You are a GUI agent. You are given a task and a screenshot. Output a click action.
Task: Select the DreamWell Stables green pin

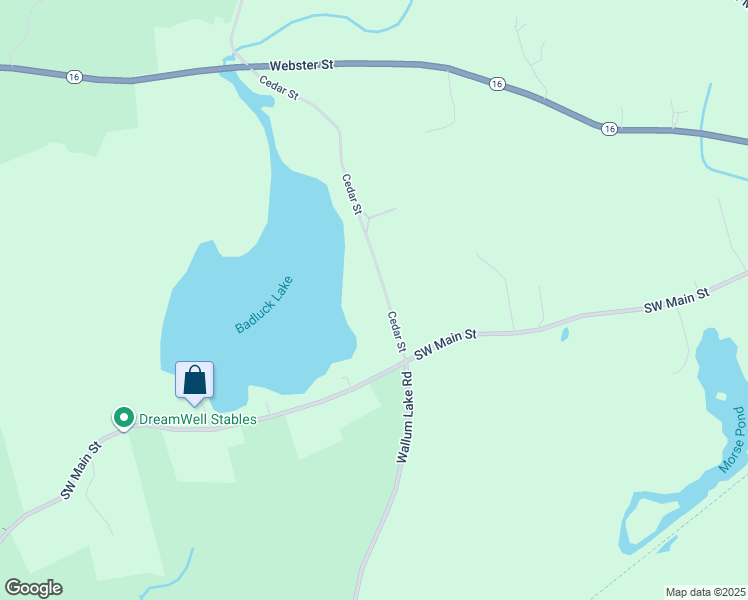click(x=124, y=419)
